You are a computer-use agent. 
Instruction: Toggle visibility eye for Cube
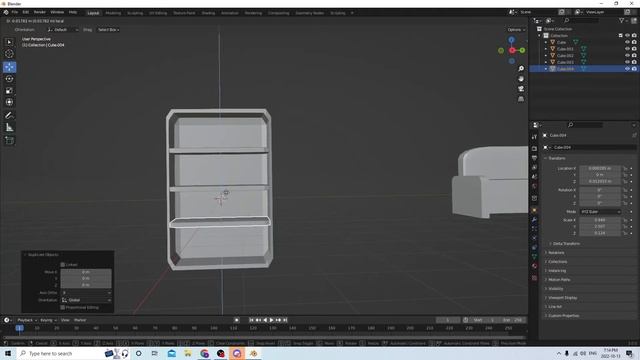click(x=627, y=42)
